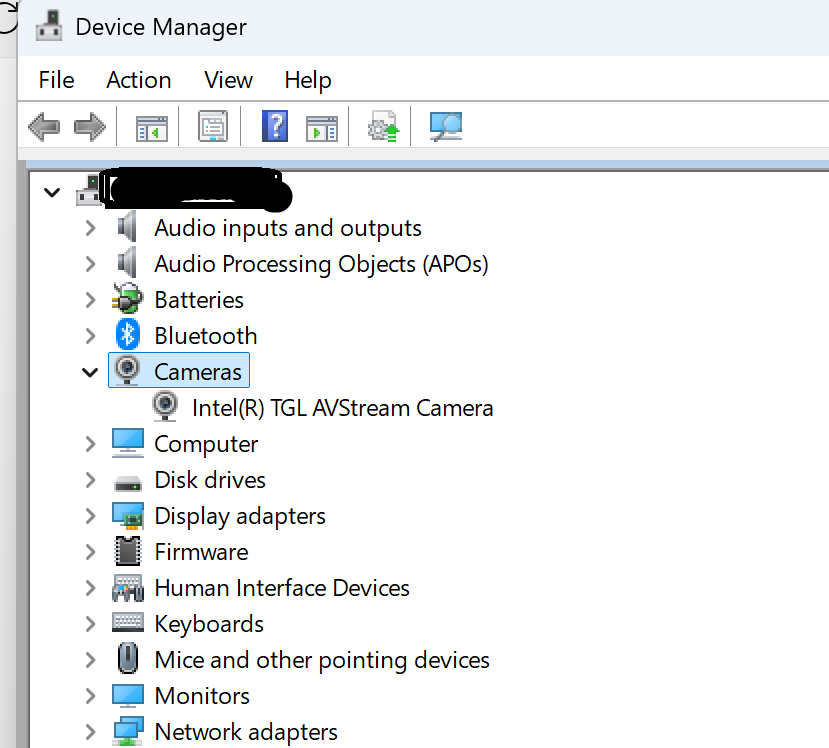Image resolution: width=829 pixels, height=748 pixels.
Task: Click the Back arrow toolbar icon
Action: (x=44, y=127)
